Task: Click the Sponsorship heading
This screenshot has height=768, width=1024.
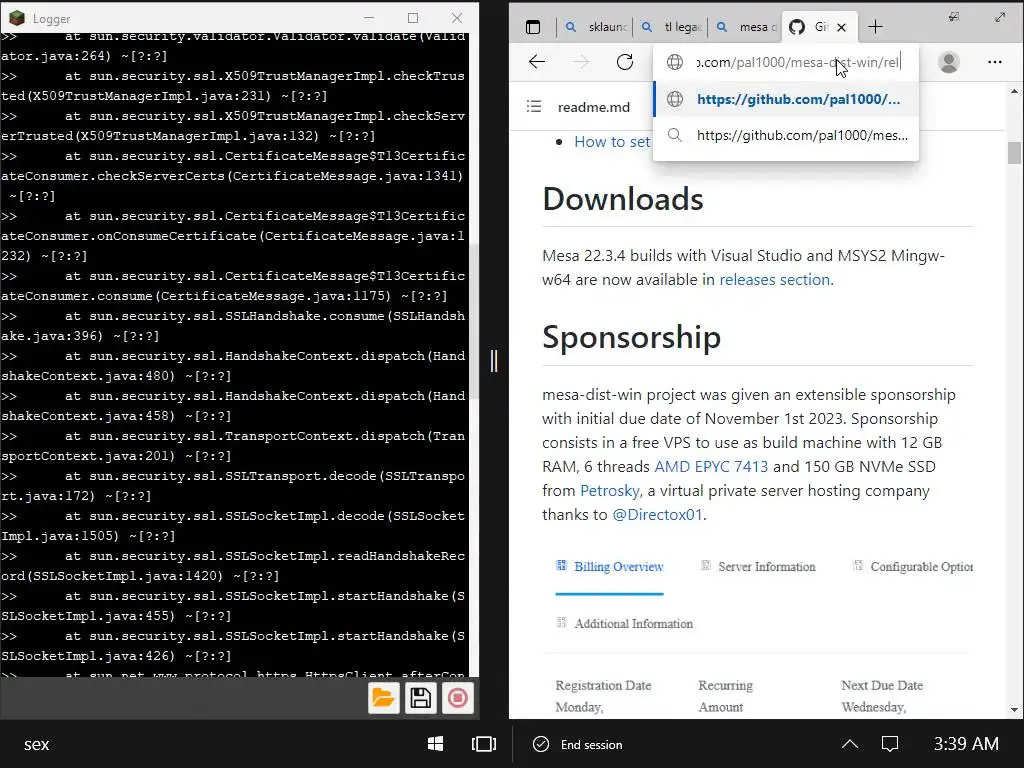Action: tap(632, 337)
